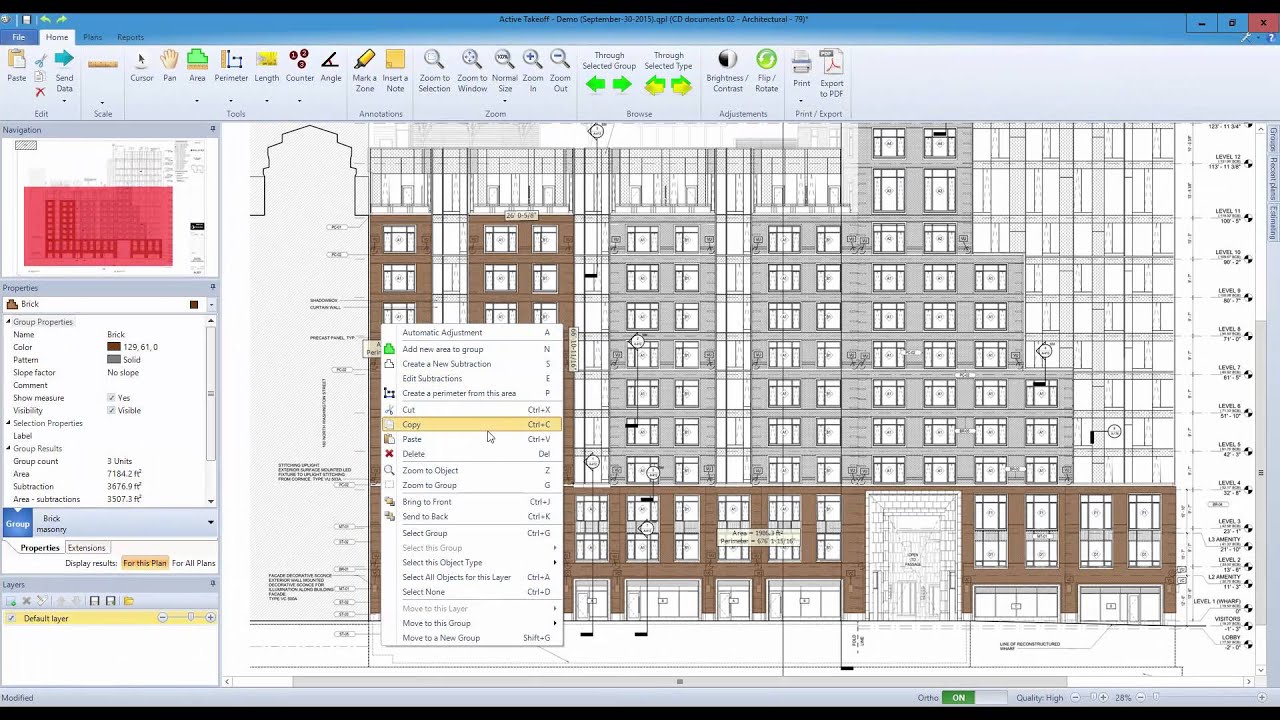Image resolution: width=1280 pixels, height=720 pixels.
Task: Go to next object through selected group
Action: 622,85
